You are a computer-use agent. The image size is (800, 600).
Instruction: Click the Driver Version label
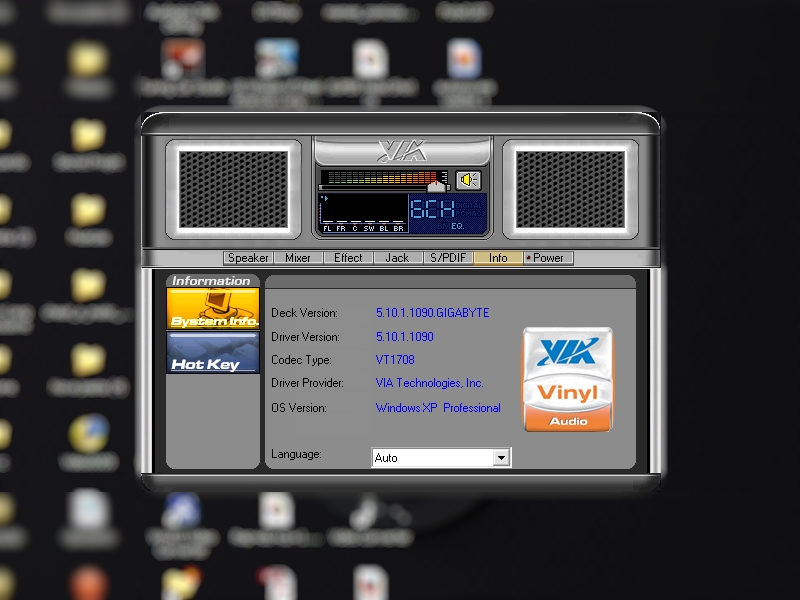305,337
